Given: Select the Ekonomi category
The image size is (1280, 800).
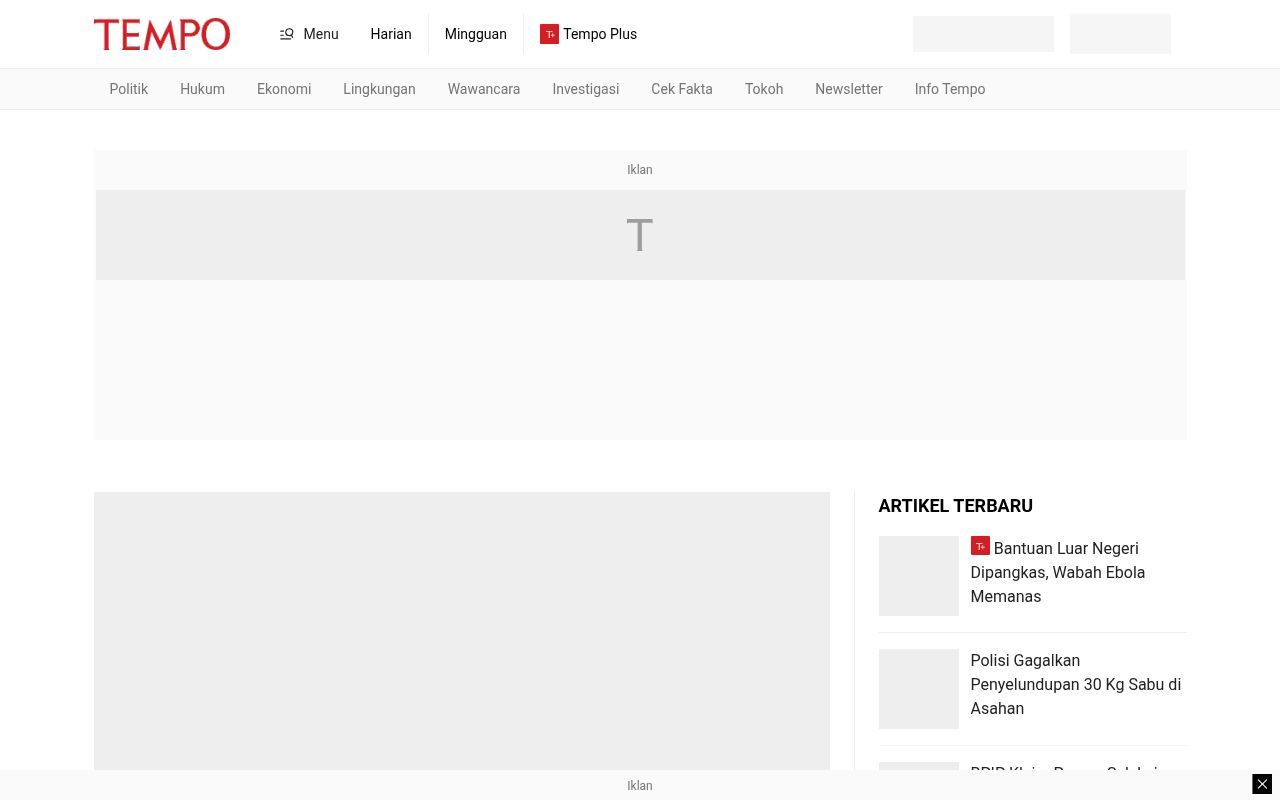Looking at the screenshot, I should (x=284, y=89).
